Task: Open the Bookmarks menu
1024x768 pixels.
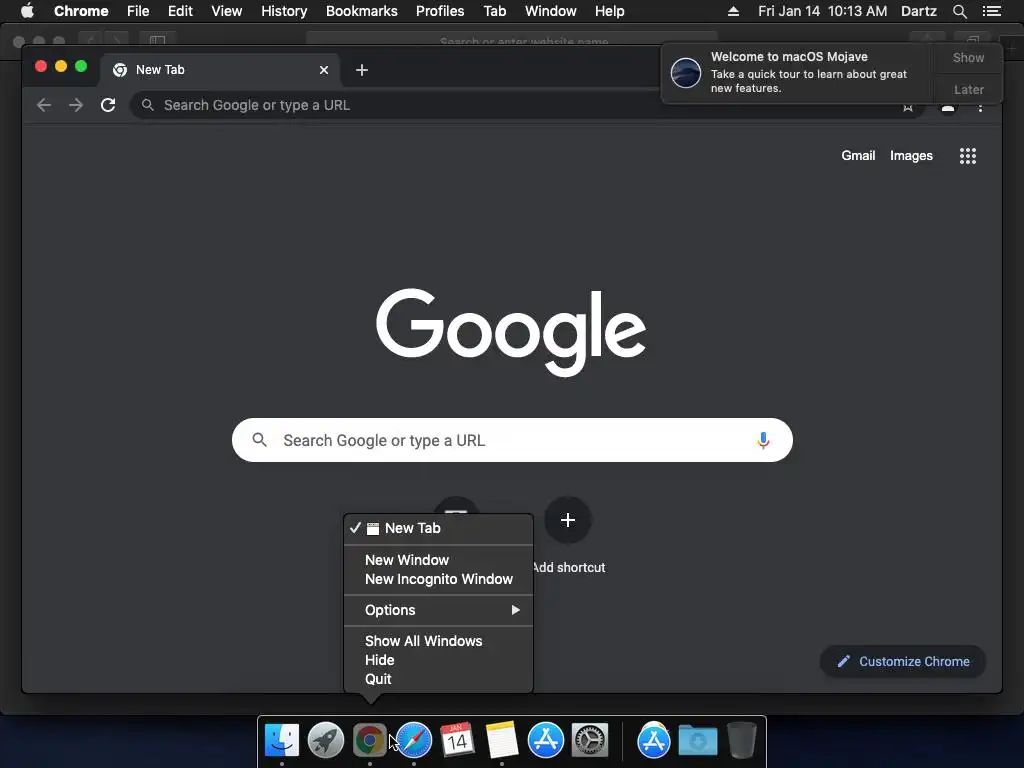Action: (362, 11)
